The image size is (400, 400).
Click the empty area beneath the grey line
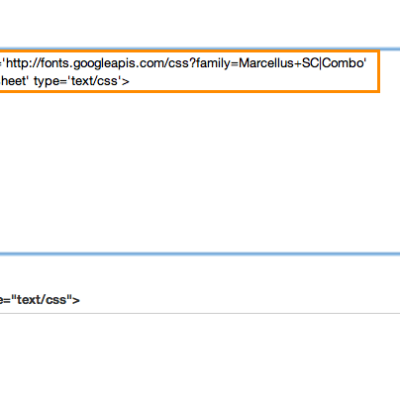click(x=200, y=357)
